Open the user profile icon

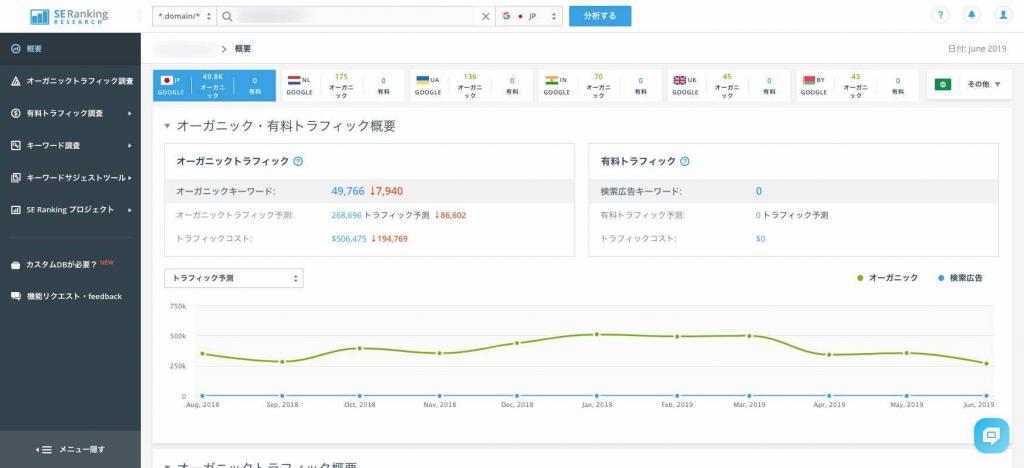coord(1003,16)
